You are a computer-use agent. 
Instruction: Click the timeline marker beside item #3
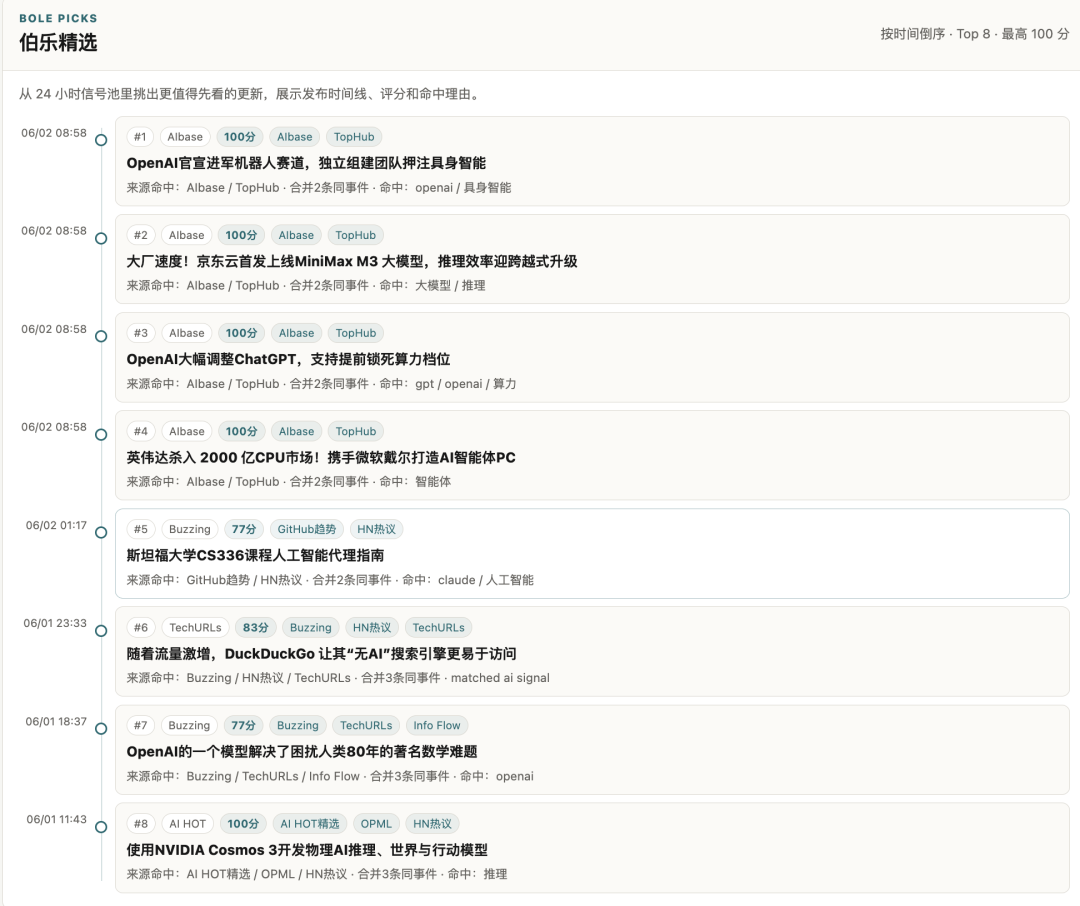(x=101, y=336)
